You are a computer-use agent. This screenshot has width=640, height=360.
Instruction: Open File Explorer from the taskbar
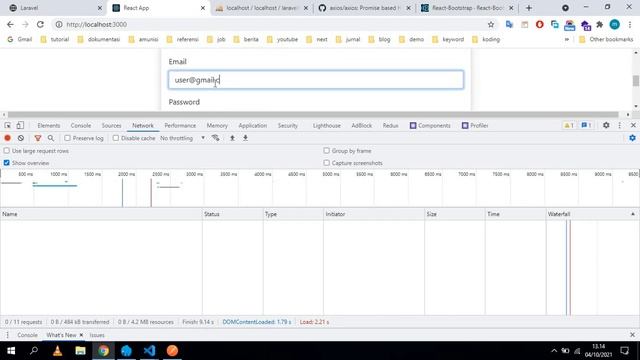click(x=80, y=351)
